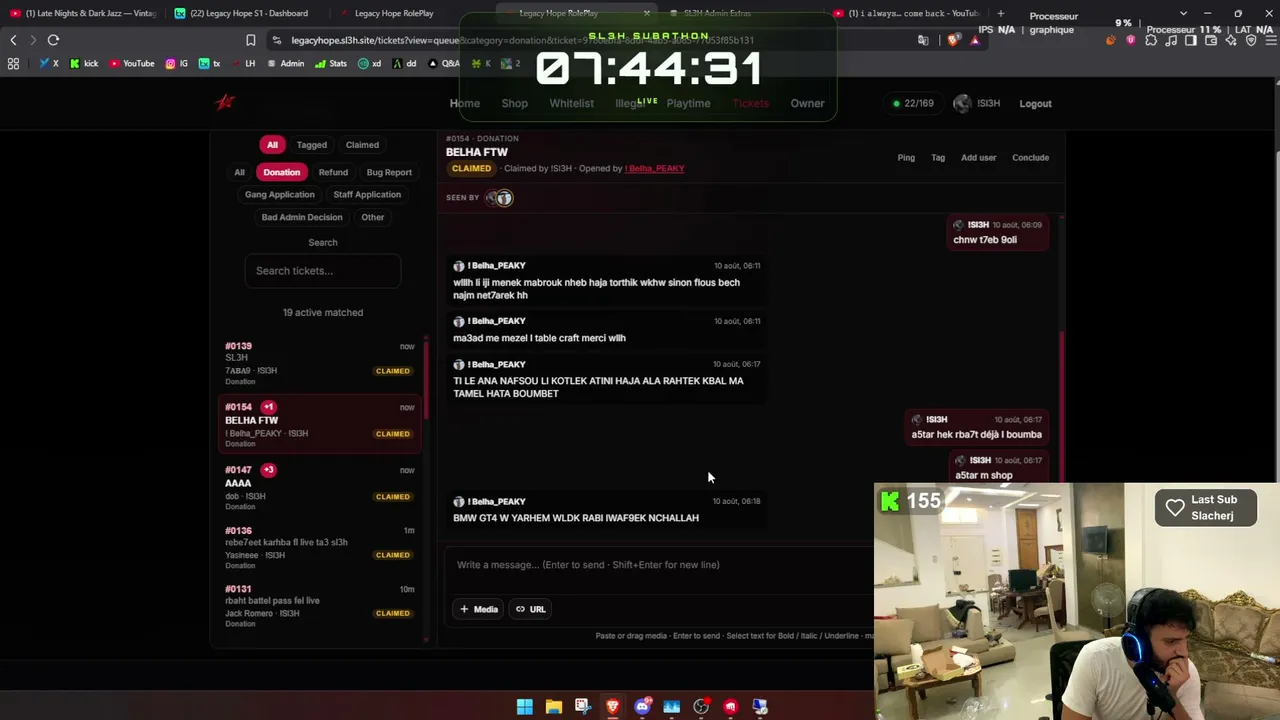Click the red star site logo
The width and height of the screenshot is (1280, 720).
point(226,102)
